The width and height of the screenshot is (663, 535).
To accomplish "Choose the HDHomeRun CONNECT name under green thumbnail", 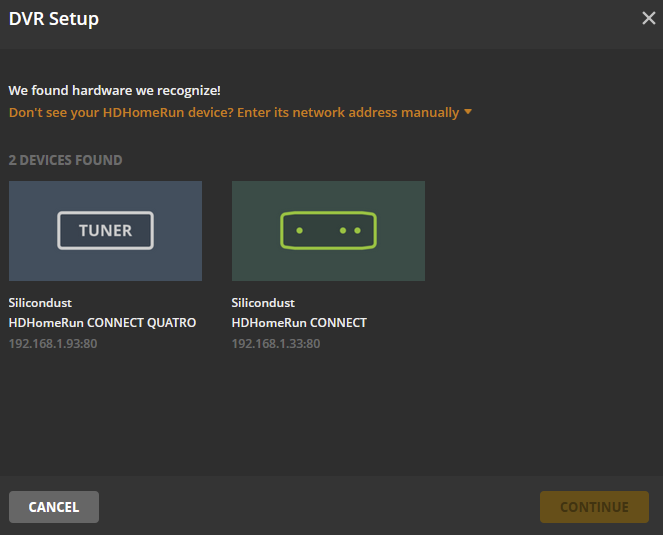I will pos(299,323).
